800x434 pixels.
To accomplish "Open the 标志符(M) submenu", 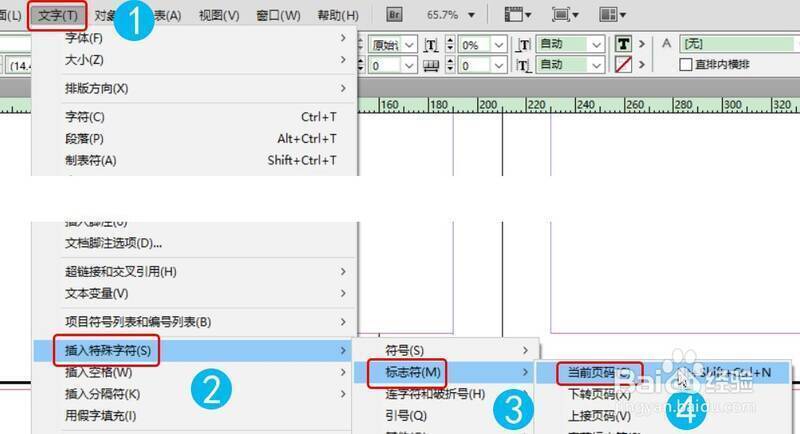I will tap(446, 372).
